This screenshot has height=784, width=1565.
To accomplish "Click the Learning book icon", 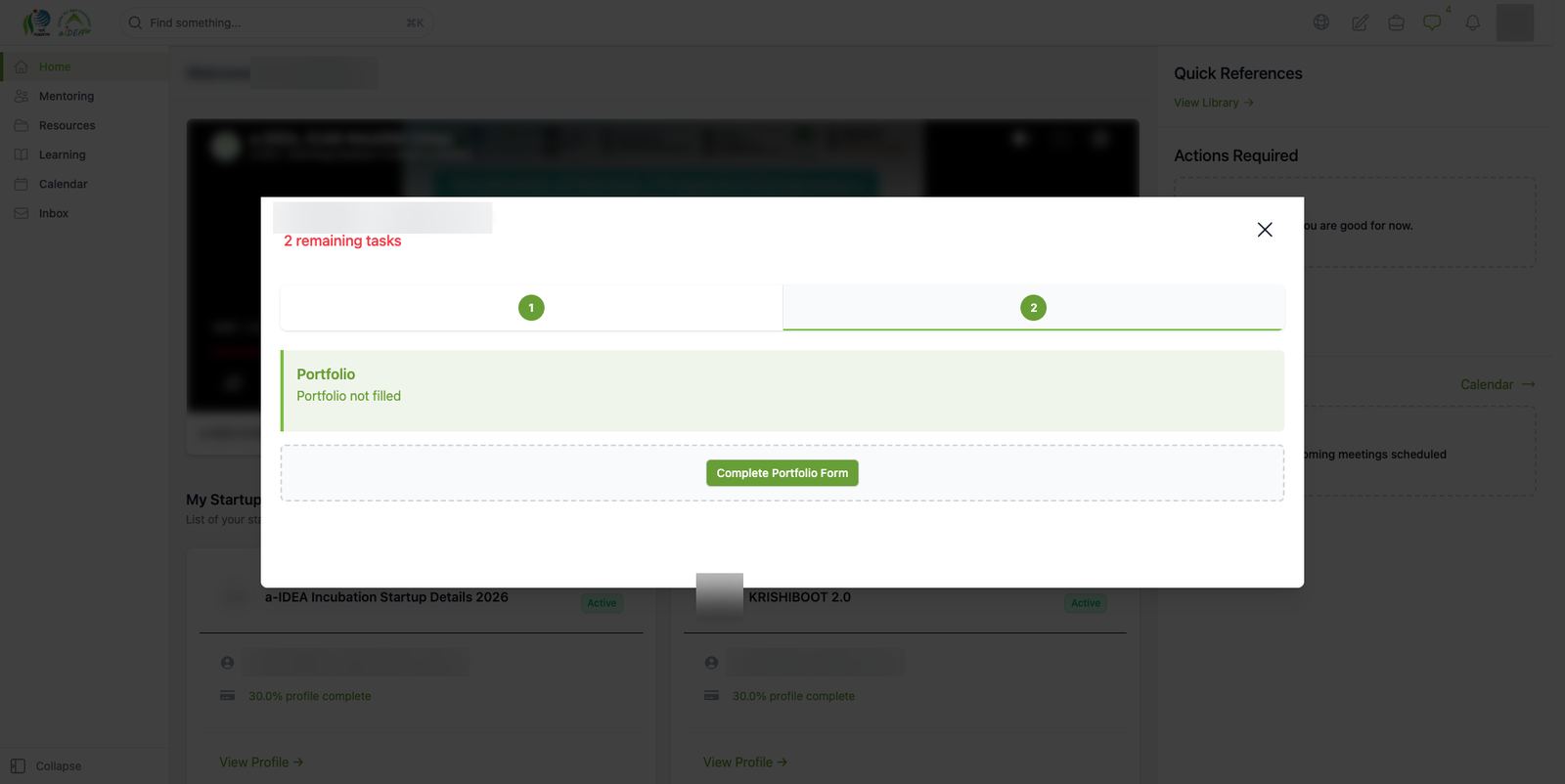I will click(22, 154).
